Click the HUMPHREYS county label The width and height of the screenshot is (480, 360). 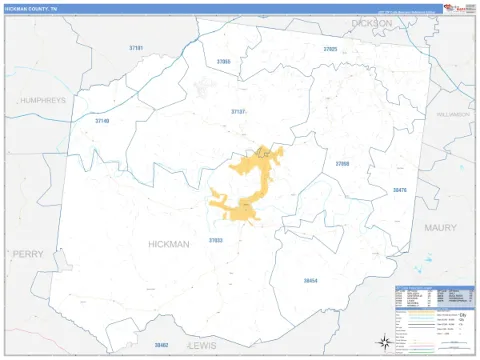43,100
